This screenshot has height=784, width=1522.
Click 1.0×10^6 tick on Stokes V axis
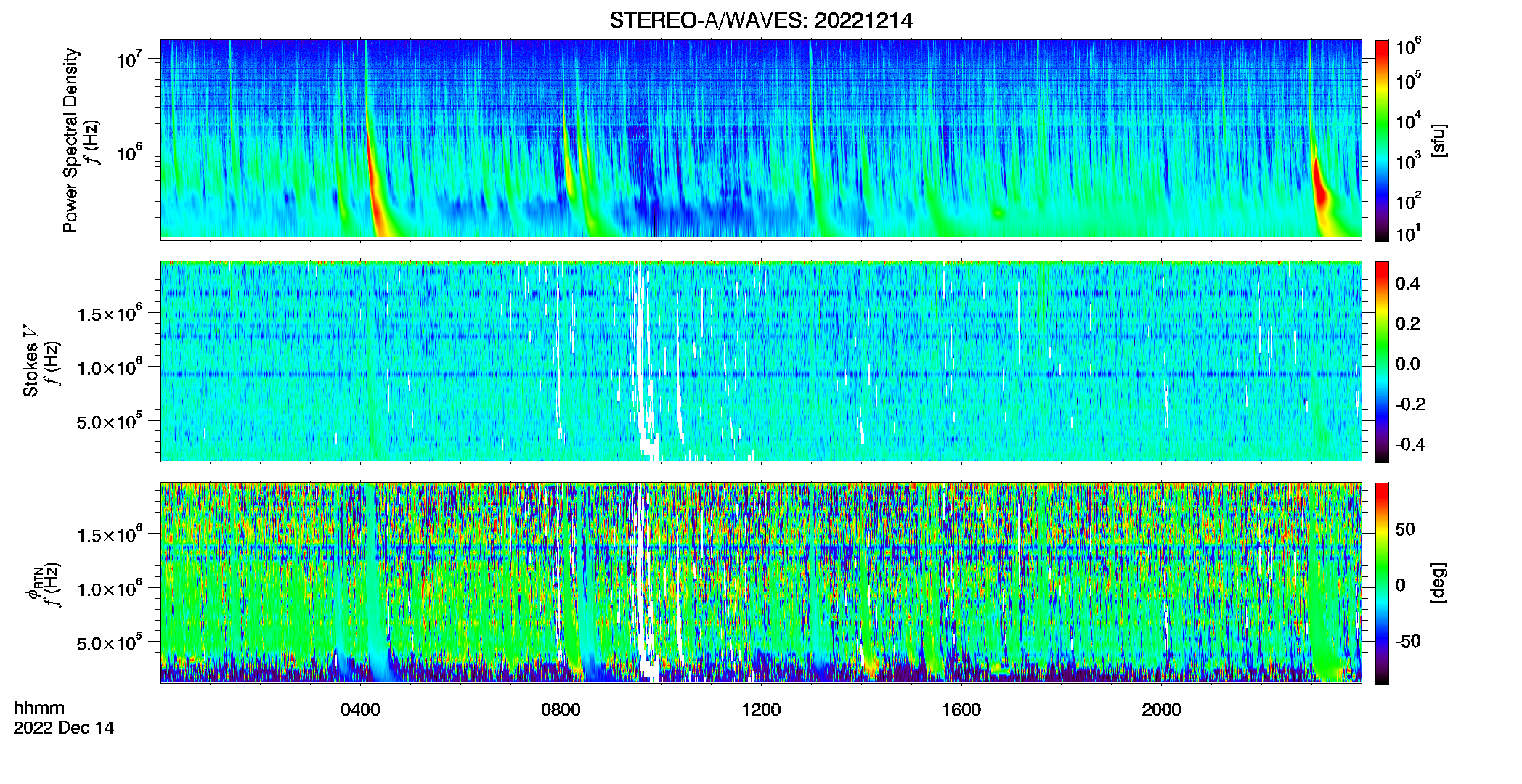pyautogui.click(x=110, y=367)
